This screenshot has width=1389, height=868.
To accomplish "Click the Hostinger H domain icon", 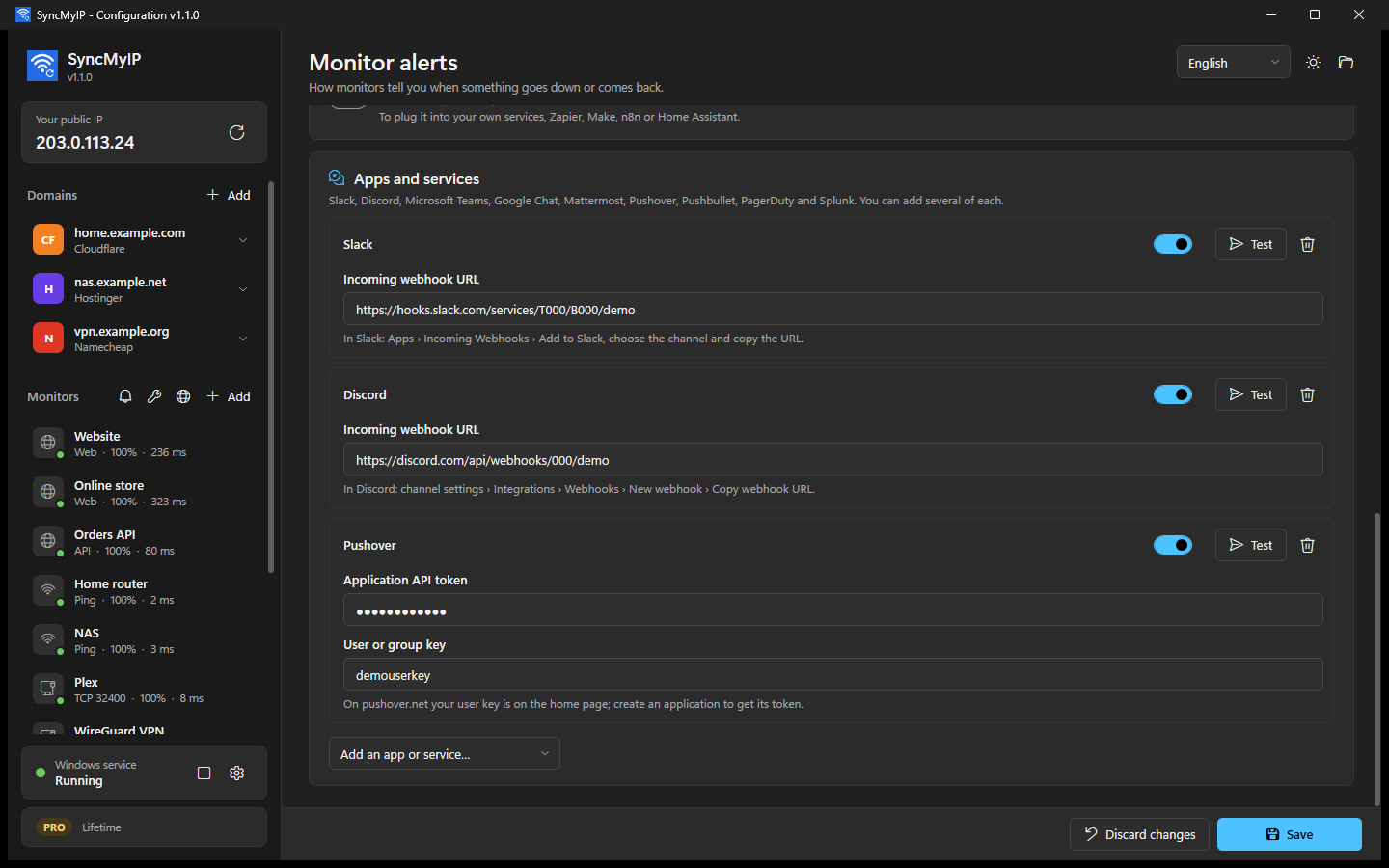I will pyautogui.click(x=48, y=288).
